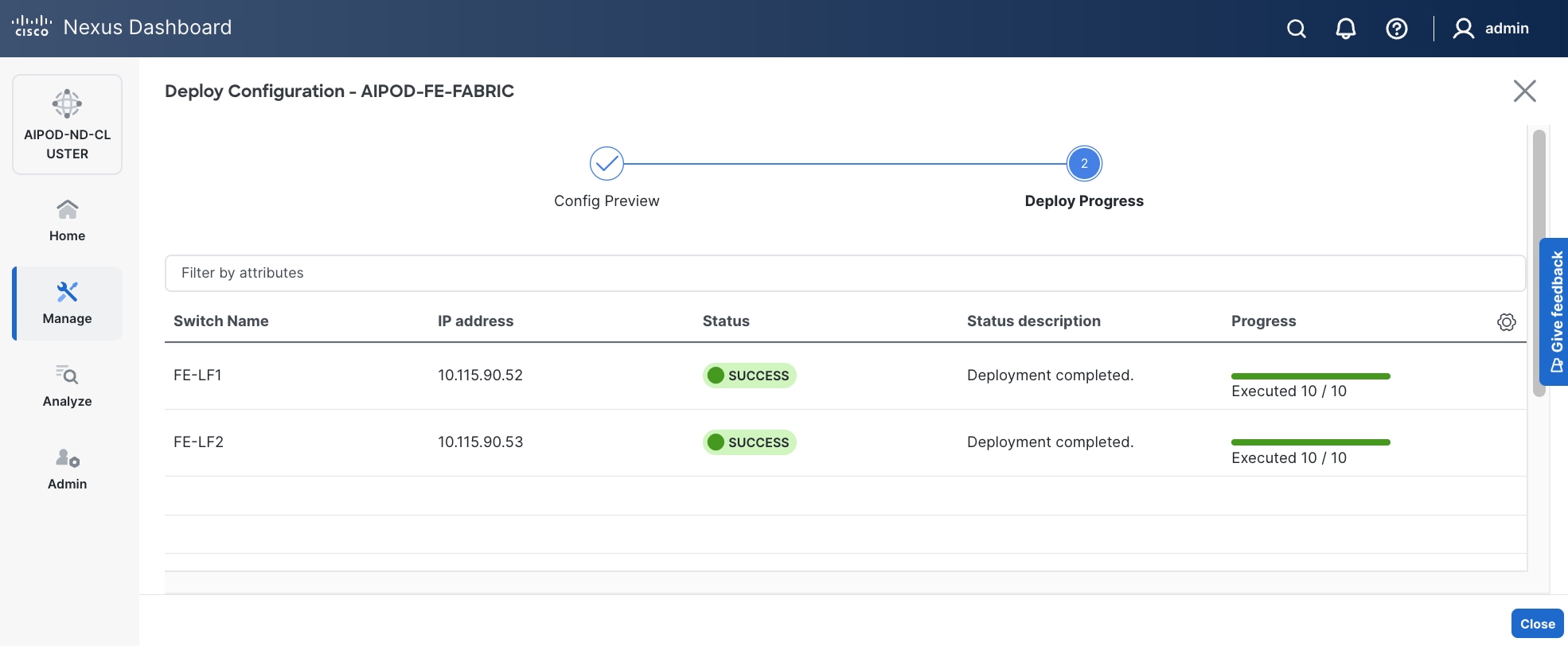Open the Admin section in the sidebar
The height and width of the screenshot is (646, 1568).
(x=68, y=469)
